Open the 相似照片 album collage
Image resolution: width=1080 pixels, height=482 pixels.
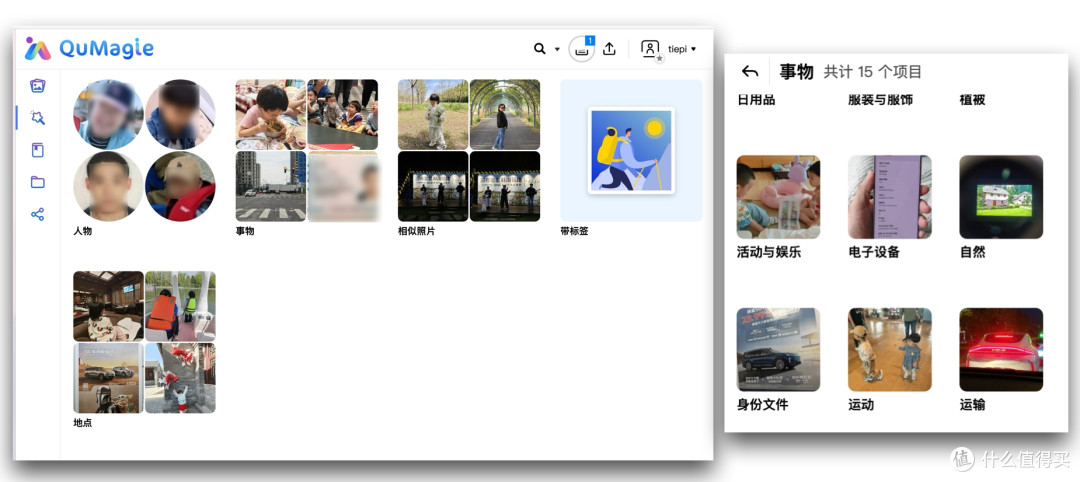tap(469, 150)
